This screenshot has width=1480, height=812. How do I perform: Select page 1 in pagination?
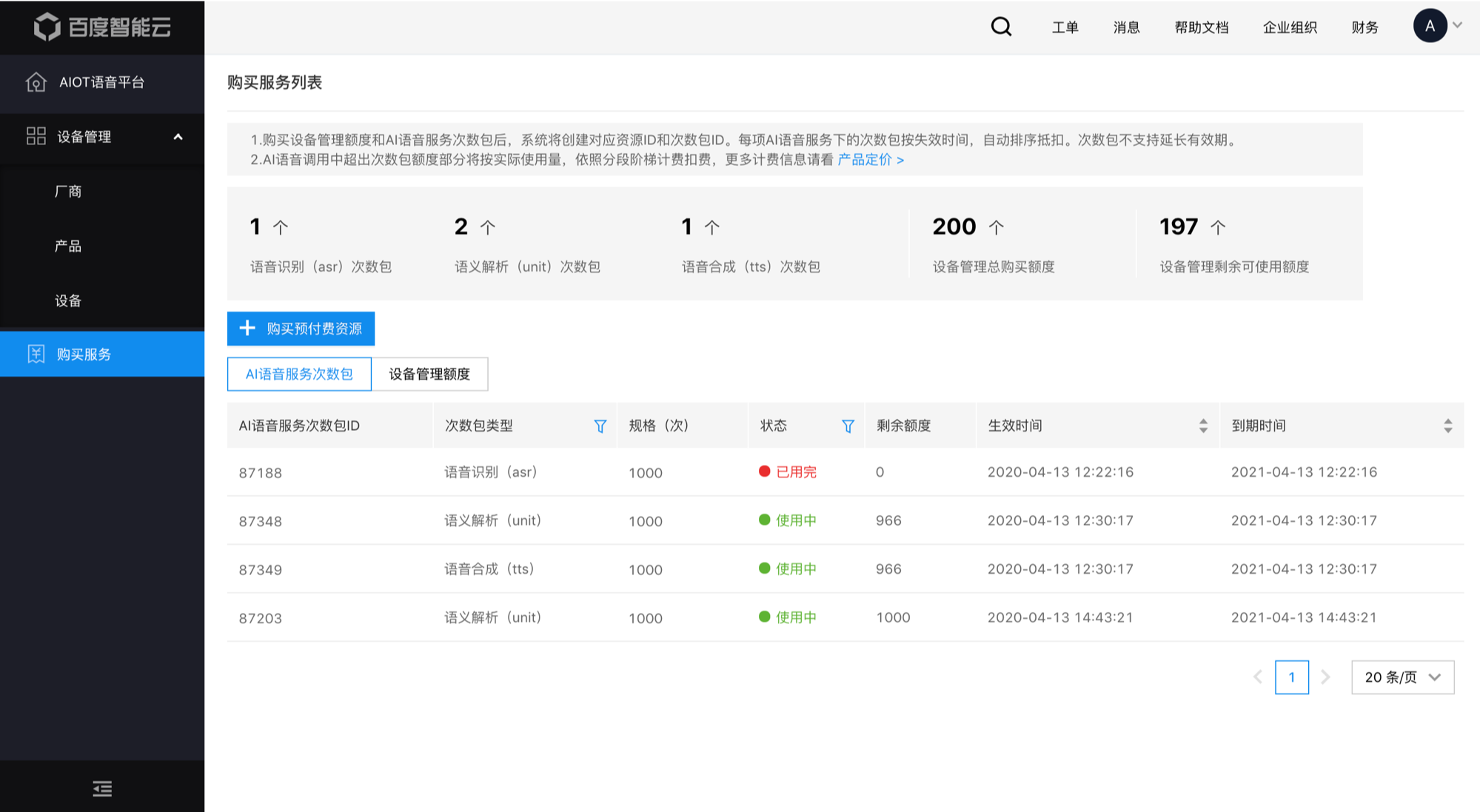pos(1291,677)
